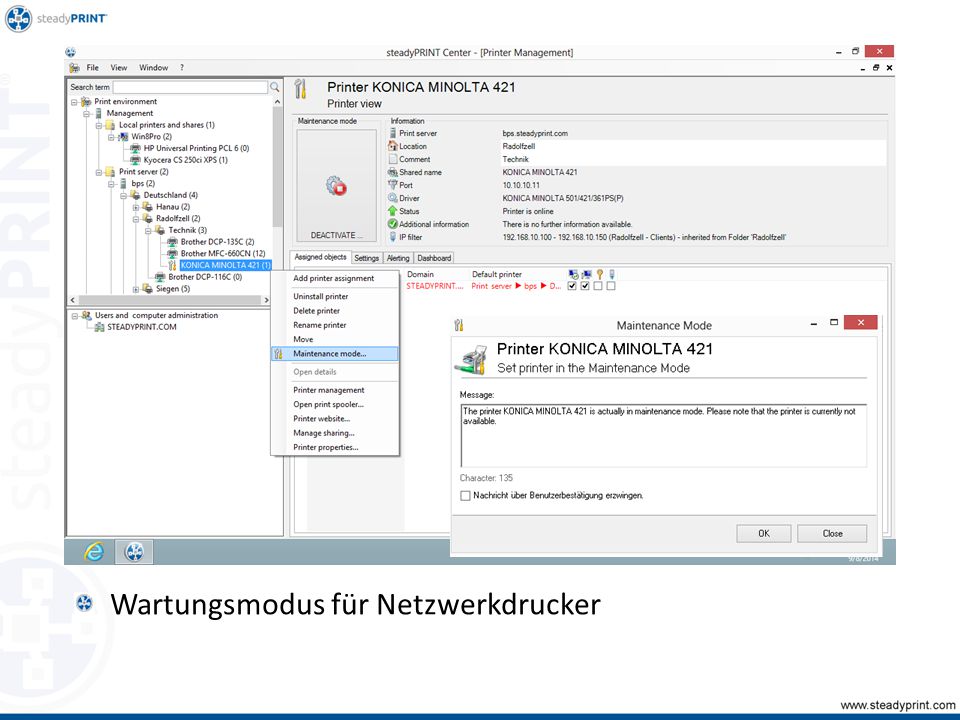The width and height of the screenshot is (960, 720).
Task: Check the fourth assignment checkbox in STEADYPRINT row
Action: tap(611, 286)
